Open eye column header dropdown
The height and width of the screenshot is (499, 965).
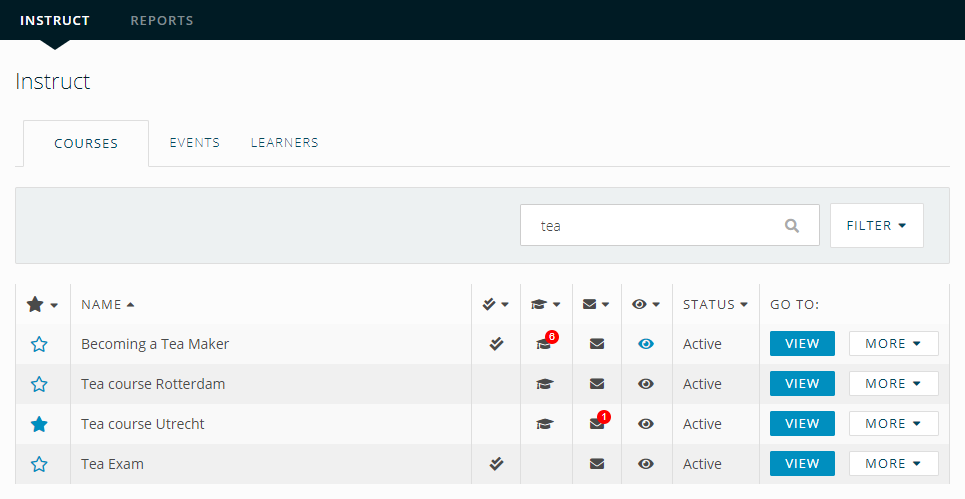pyautogui.click(x=646, y=305)
